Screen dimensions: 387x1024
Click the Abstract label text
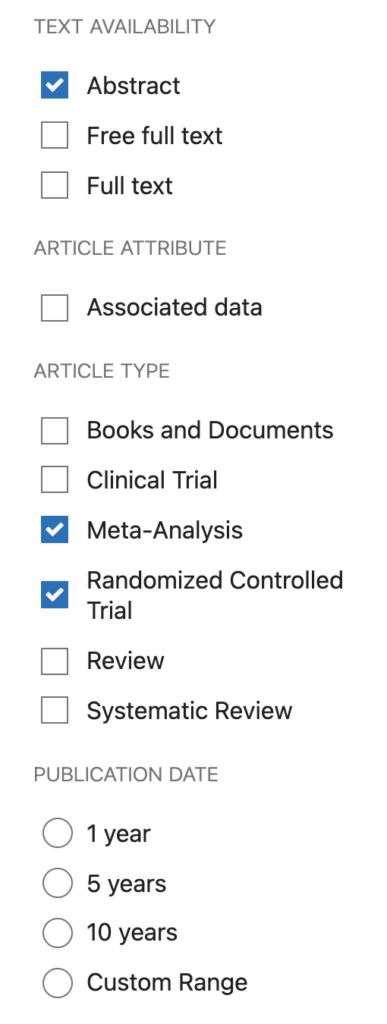tap(134, 86)
